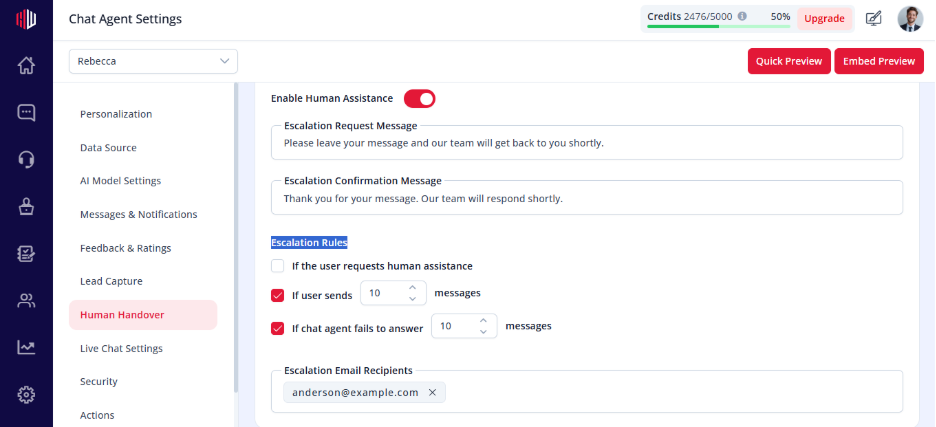Increase the 'If user sends' message count
936x427 pixels.
(412, 288)
